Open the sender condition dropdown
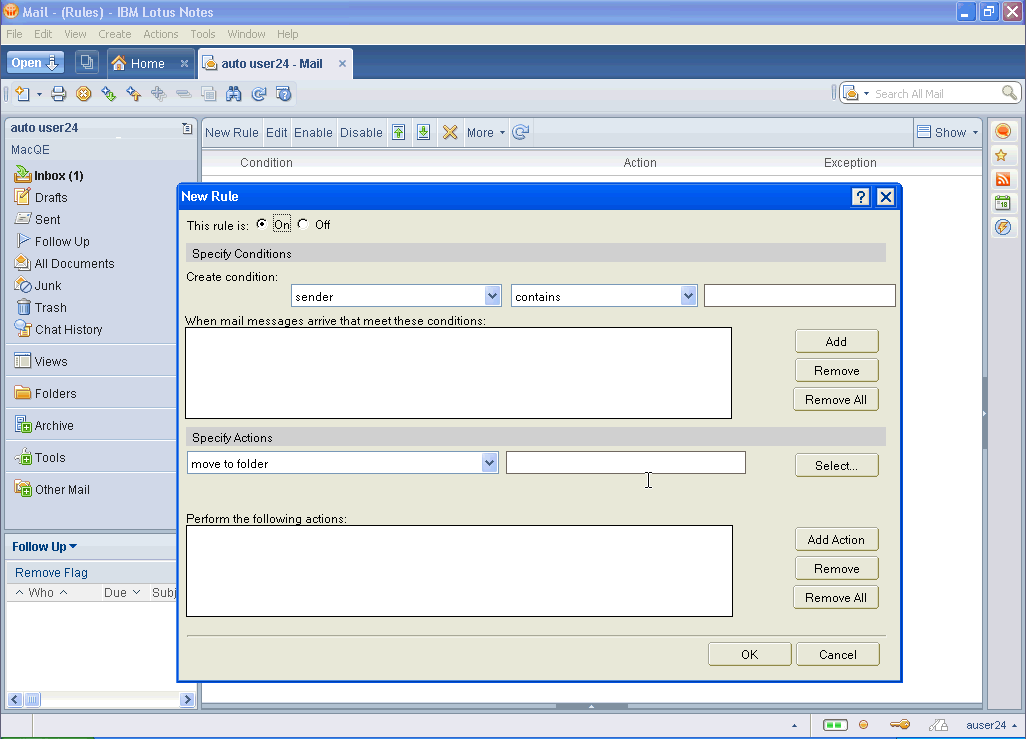The width and height of the screenshot is (1026, 739). click(492, 296)
